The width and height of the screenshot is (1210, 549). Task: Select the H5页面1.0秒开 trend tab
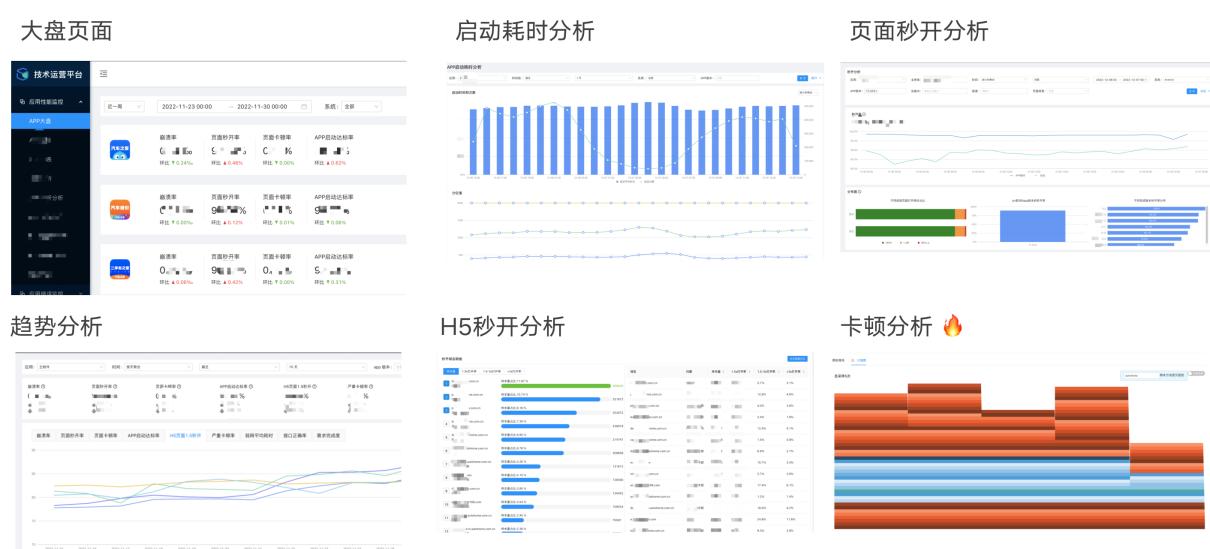coord(185,436)
